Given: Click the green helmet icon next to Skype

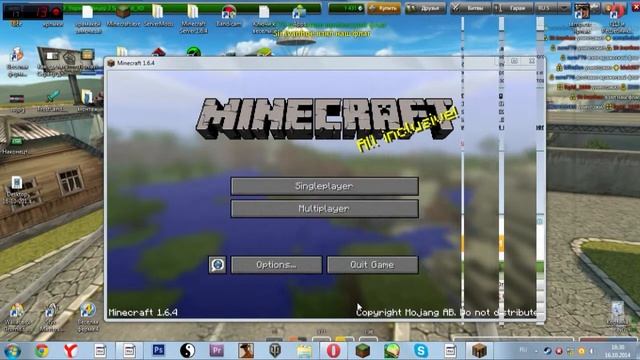Looking at the screenshot, I should [x=392, y=351].
